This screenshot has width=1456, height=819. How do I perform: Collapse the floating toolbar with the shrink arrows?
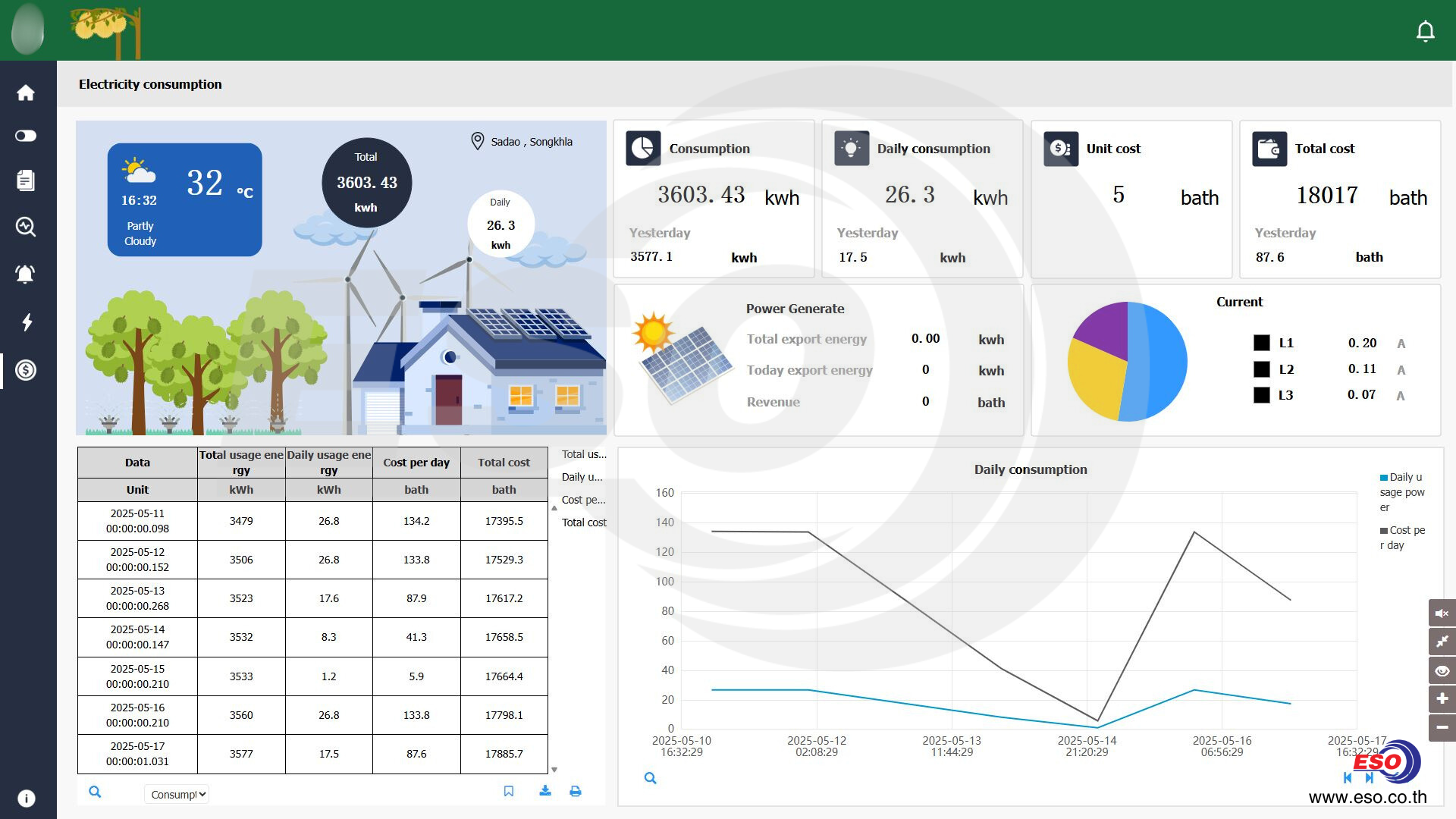(1442, 642)
